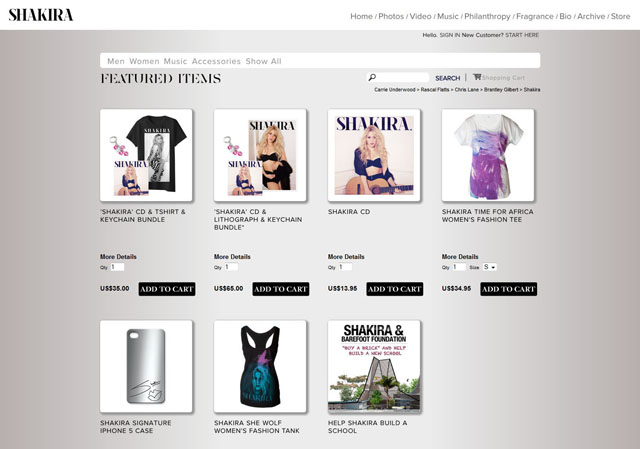
Task: Click Shakira breadcrumb link
Action: click(x=532, y=89)
